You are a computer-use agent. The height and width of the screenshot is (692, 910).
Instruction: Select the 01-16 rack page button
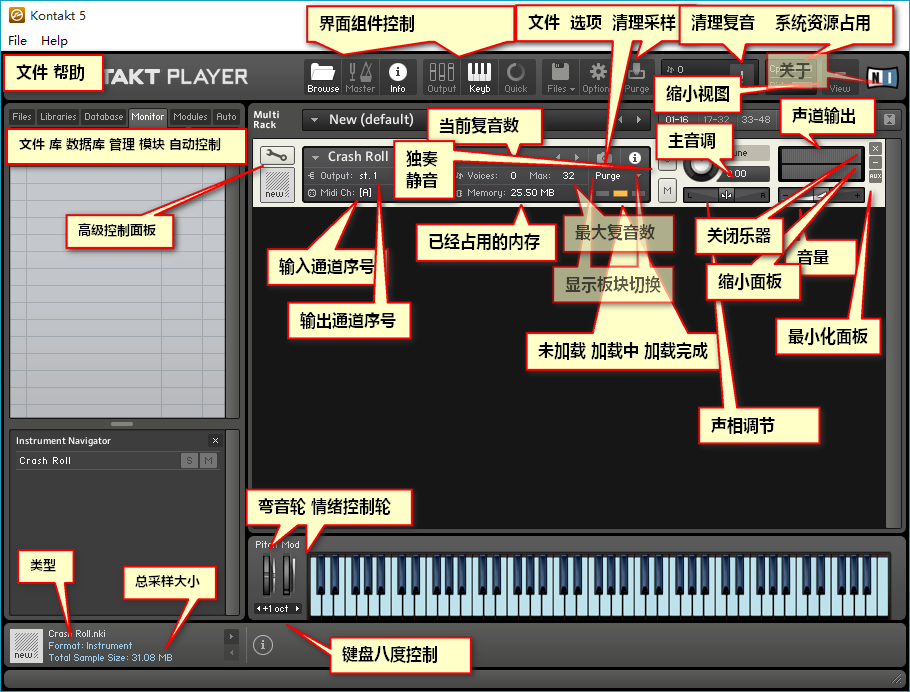676,120
